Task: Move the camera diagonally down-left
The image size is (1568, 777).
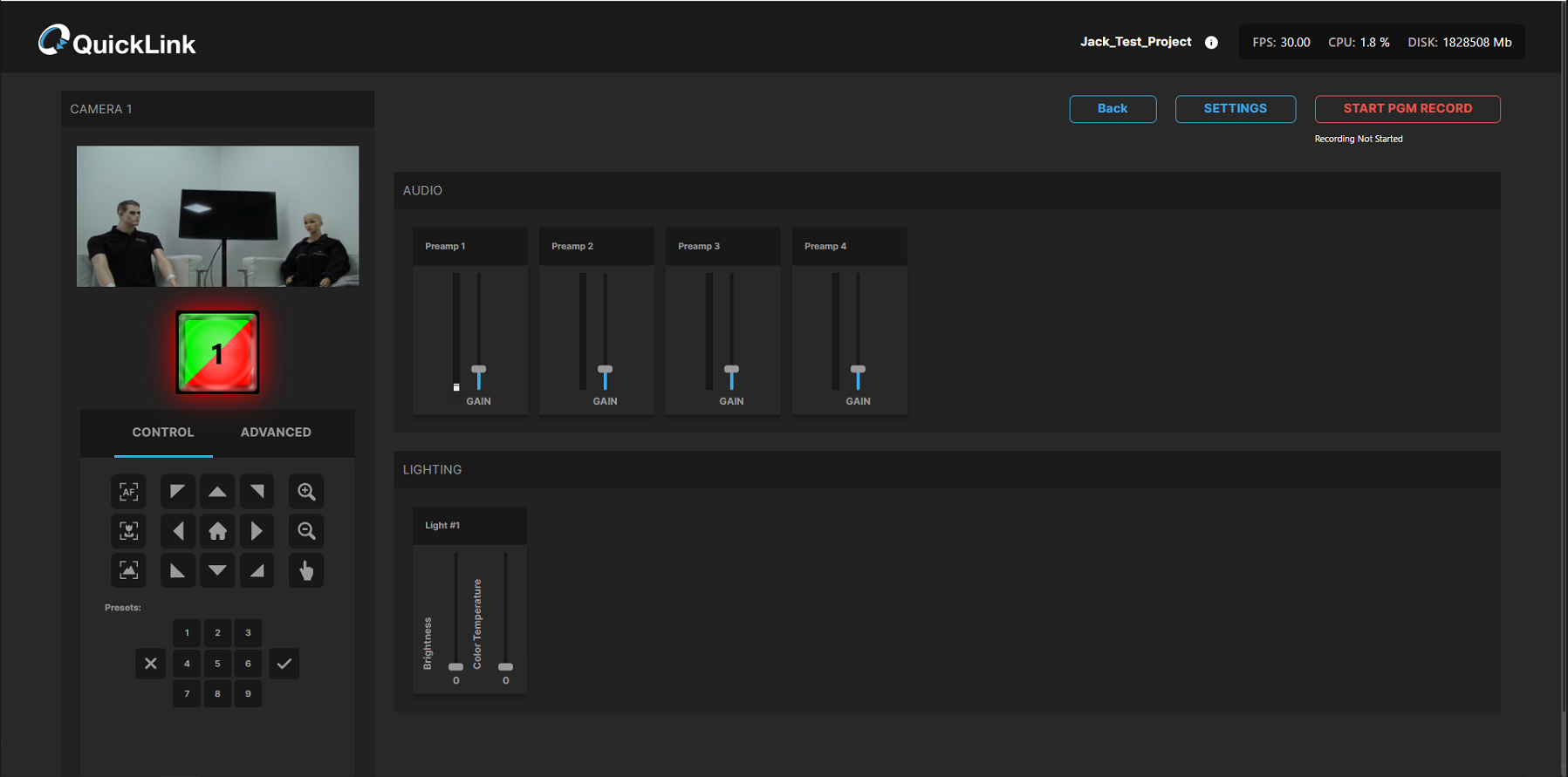Action: pos(178,570)
